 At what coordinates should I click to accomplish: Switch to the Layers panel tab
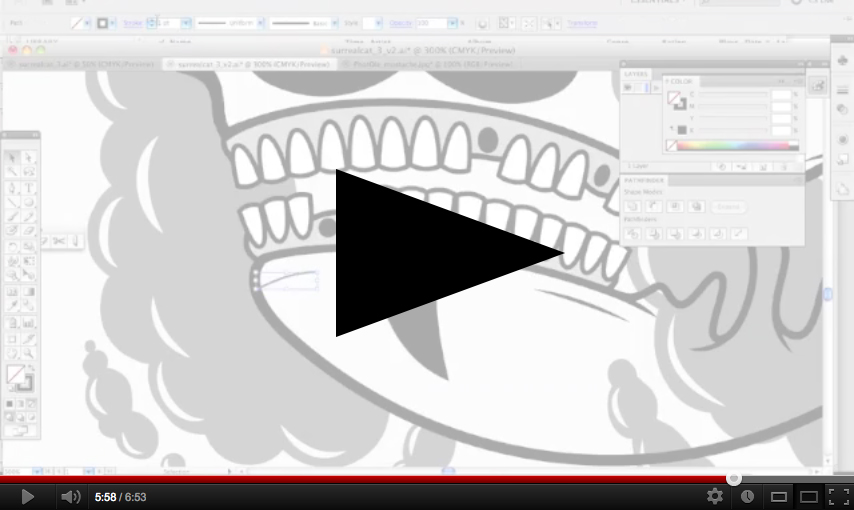[636, 74]
